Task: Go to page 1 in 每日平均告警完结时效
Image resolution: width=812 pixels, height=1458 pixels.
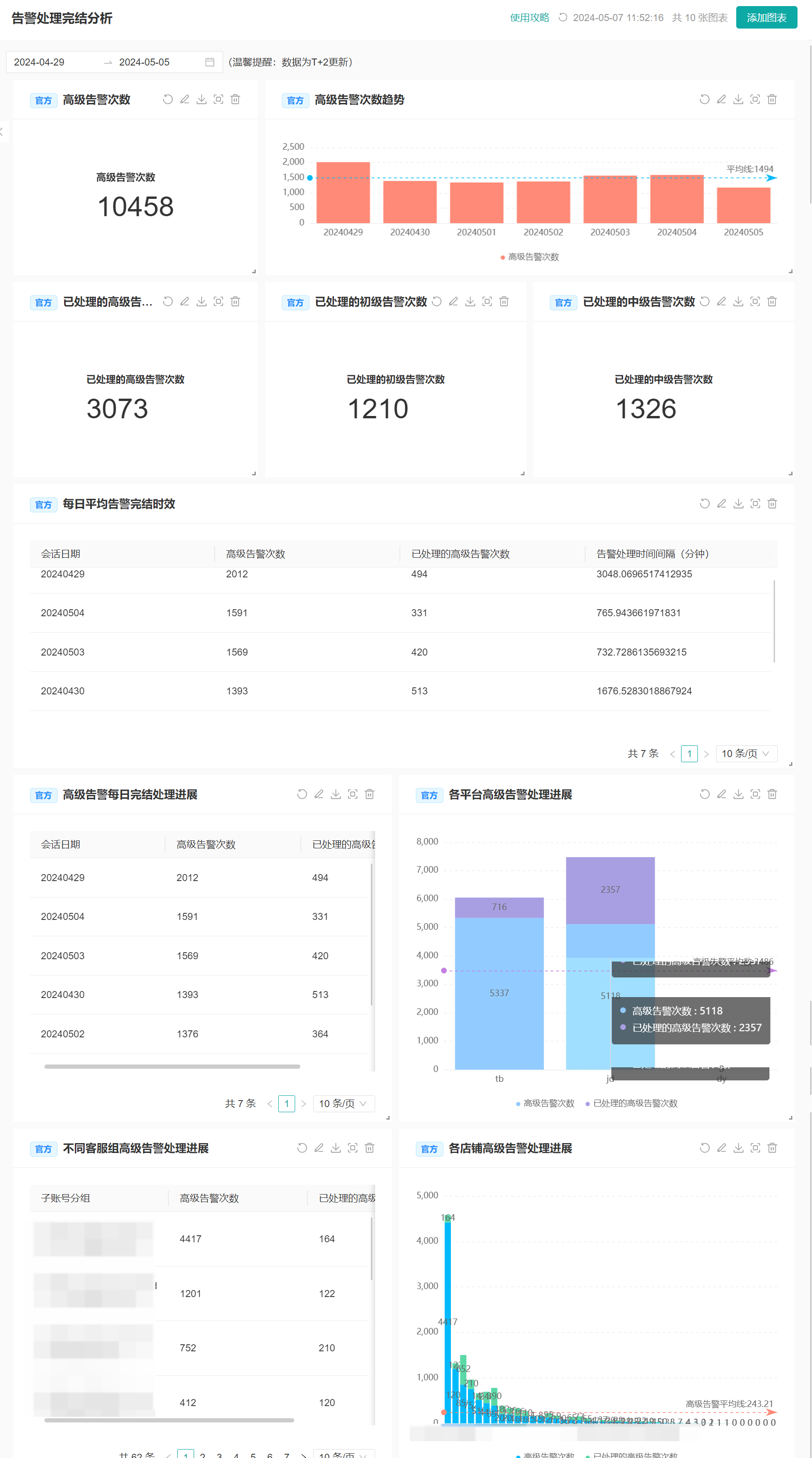Action: pos(689,753)
